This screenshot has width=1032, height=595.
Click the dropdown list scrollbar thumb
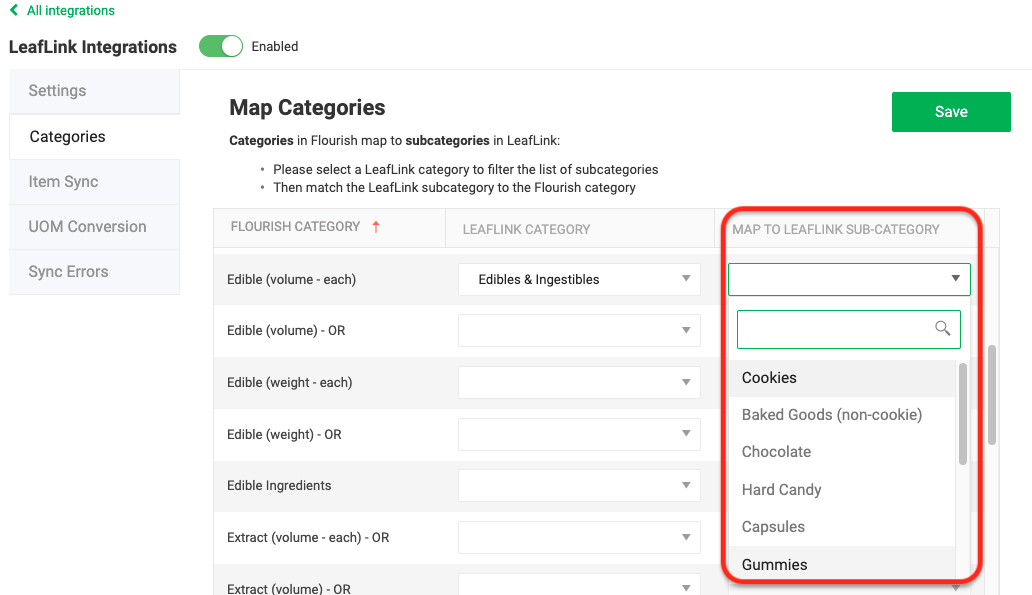(x=963, y=413)
